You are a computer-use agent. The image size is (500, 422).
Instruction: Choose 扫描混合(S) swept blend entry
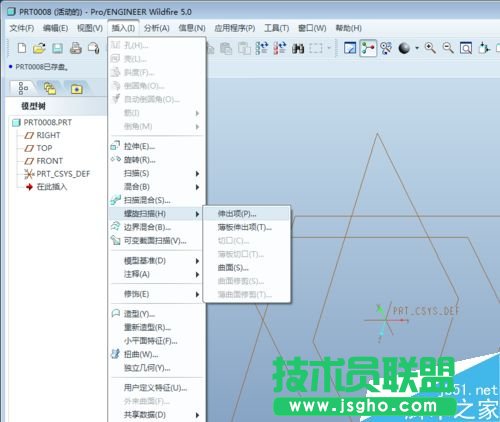tap(156, 200)
